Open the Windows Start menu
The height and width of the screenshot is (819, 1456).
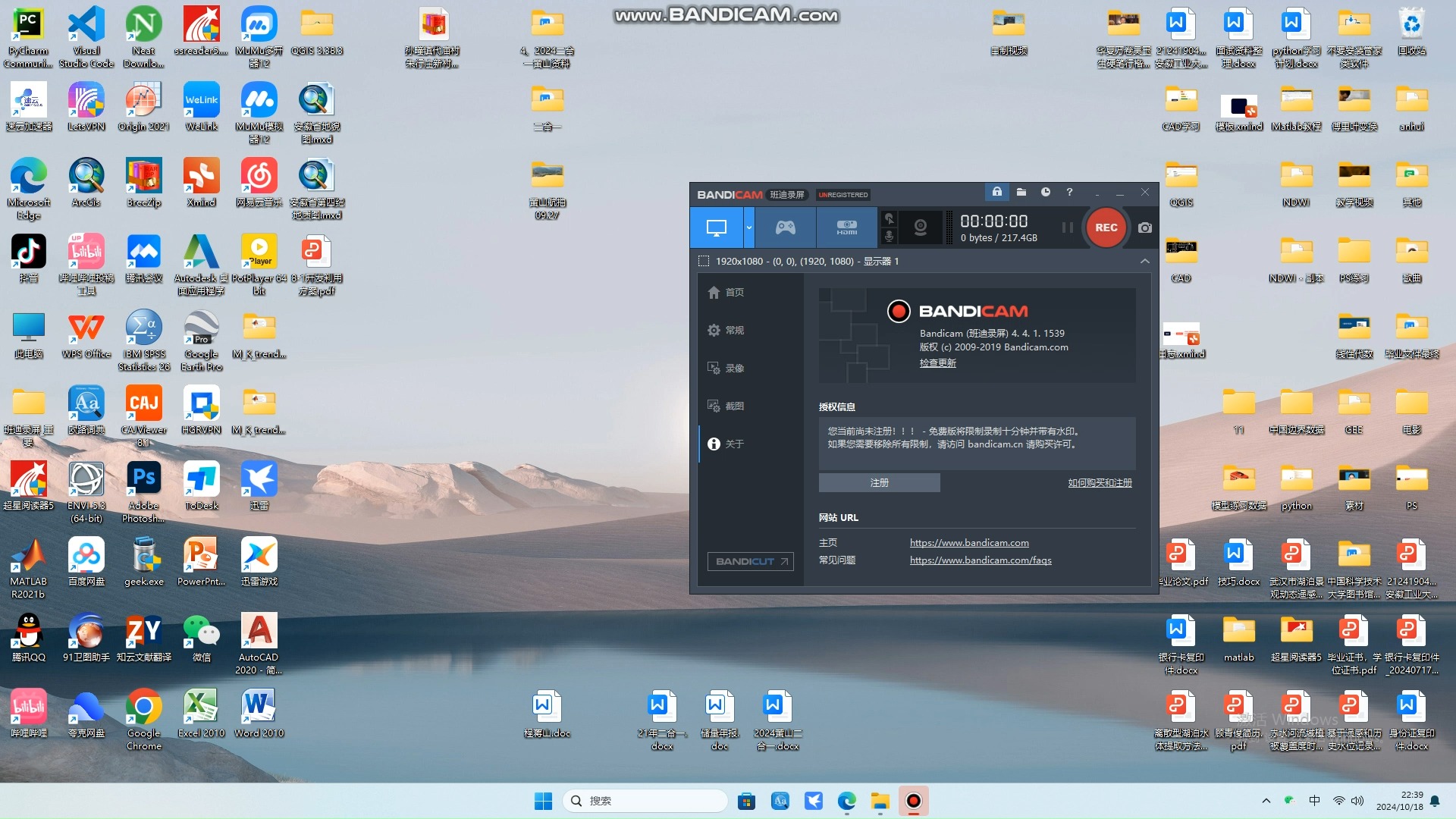click(543, 801)
